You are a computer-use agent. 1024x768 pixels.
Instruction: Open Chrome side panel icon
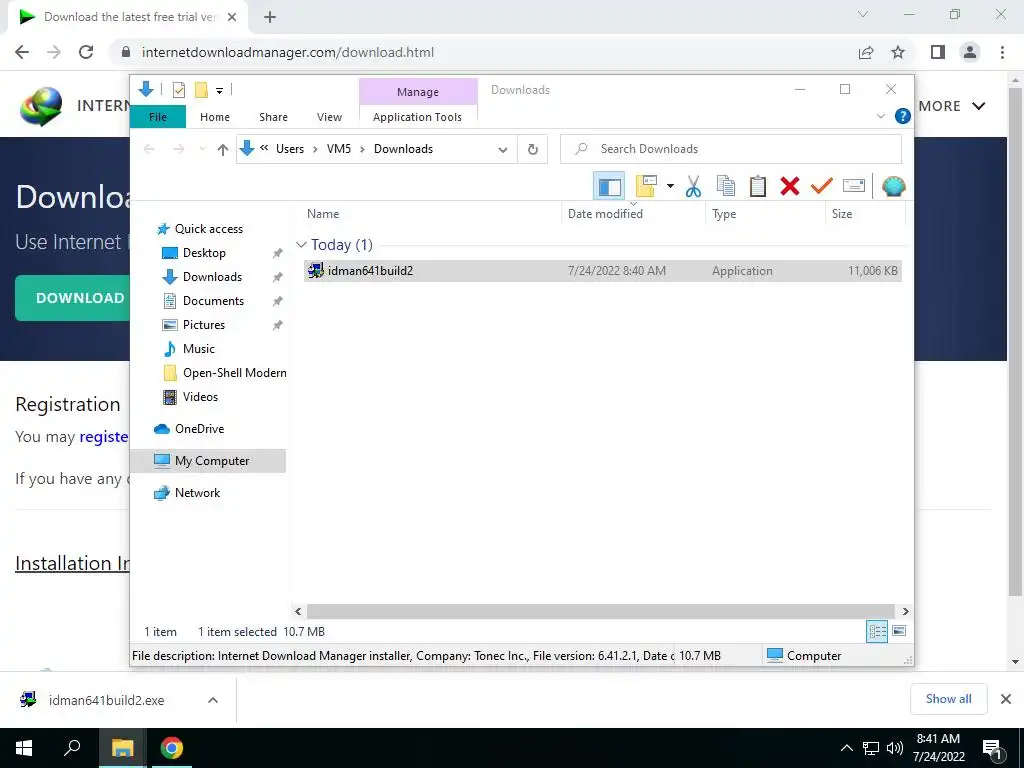(938, 52)
